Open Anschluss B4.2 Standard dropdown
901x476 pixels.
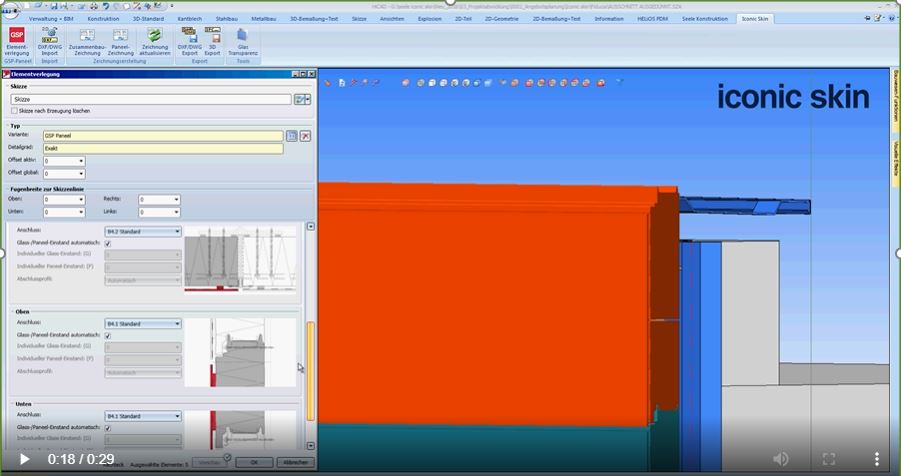pyautogui.click(x=143, y=231)
